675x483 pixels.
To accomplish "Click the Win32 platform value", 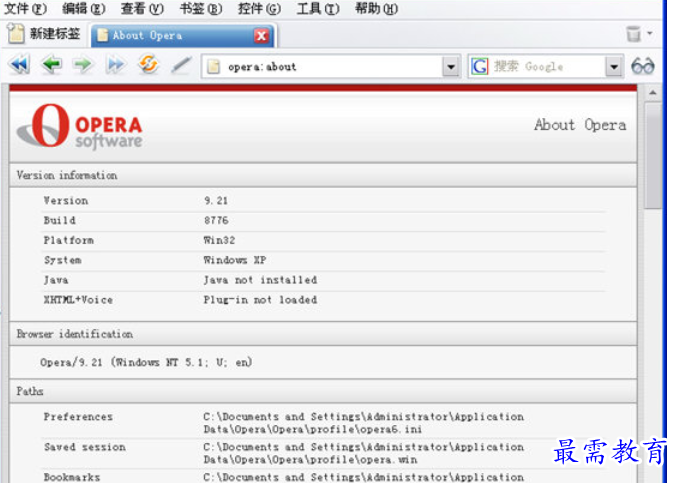I will [220, 240].
